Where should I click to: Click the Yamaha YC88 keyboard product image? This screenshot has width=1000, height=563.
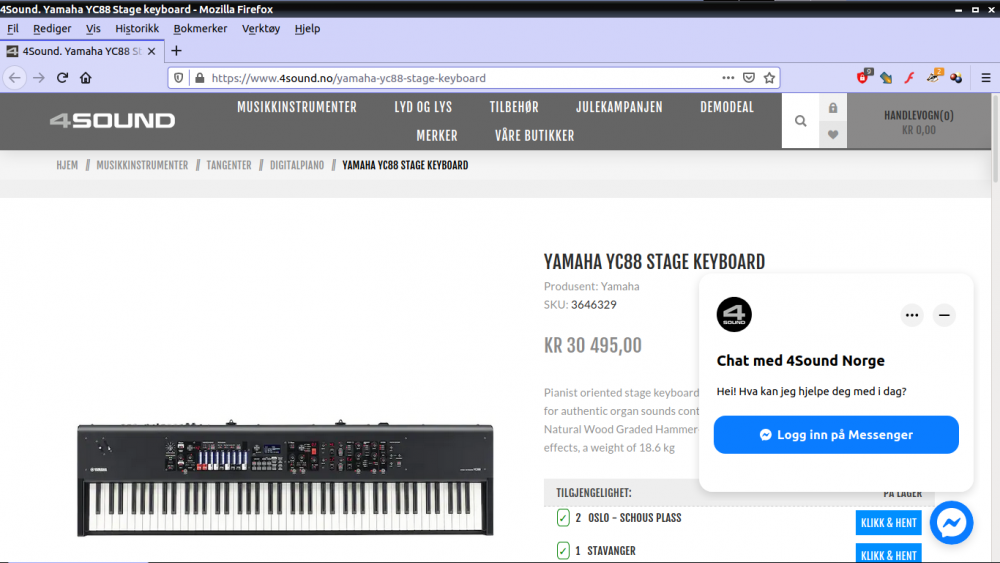[285, 479]
